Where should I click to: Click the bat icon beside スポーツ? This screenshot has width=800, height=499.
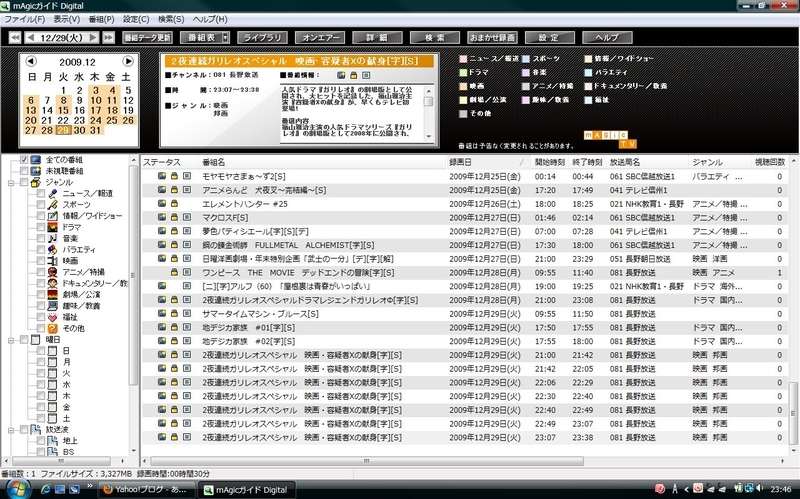(53, 205)
